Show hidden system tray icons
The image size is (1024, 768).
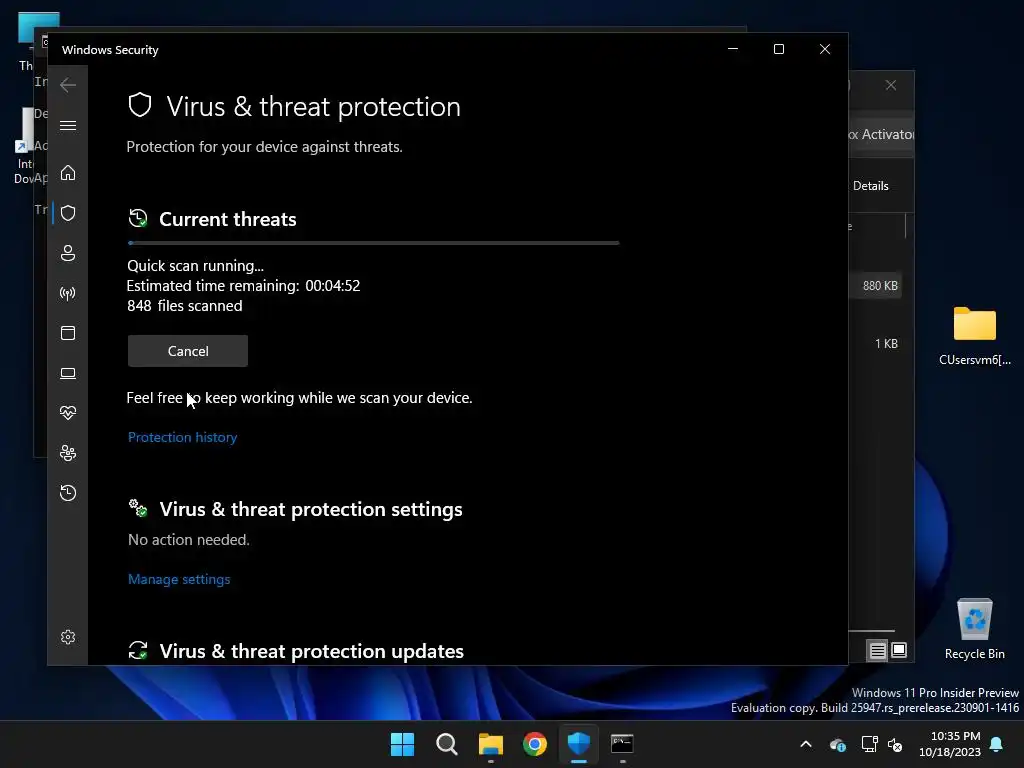pos(806,744)
